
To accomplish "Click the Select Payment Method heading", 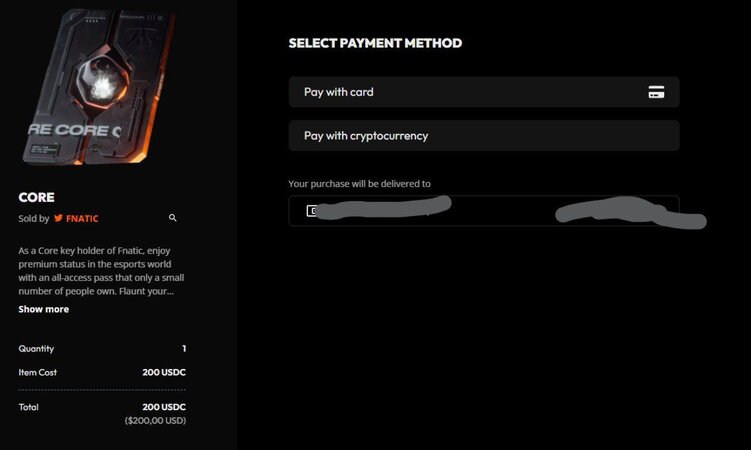I will point(375,43).
